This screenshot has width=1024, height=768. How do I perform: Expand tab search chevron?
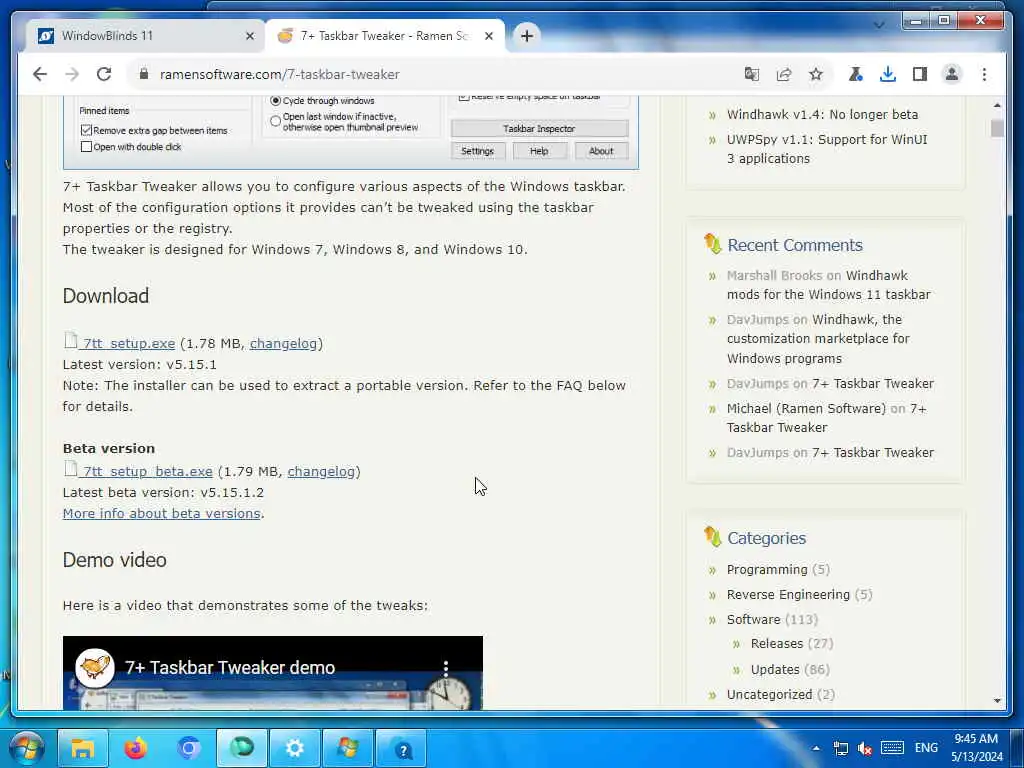tap(879, 25)
